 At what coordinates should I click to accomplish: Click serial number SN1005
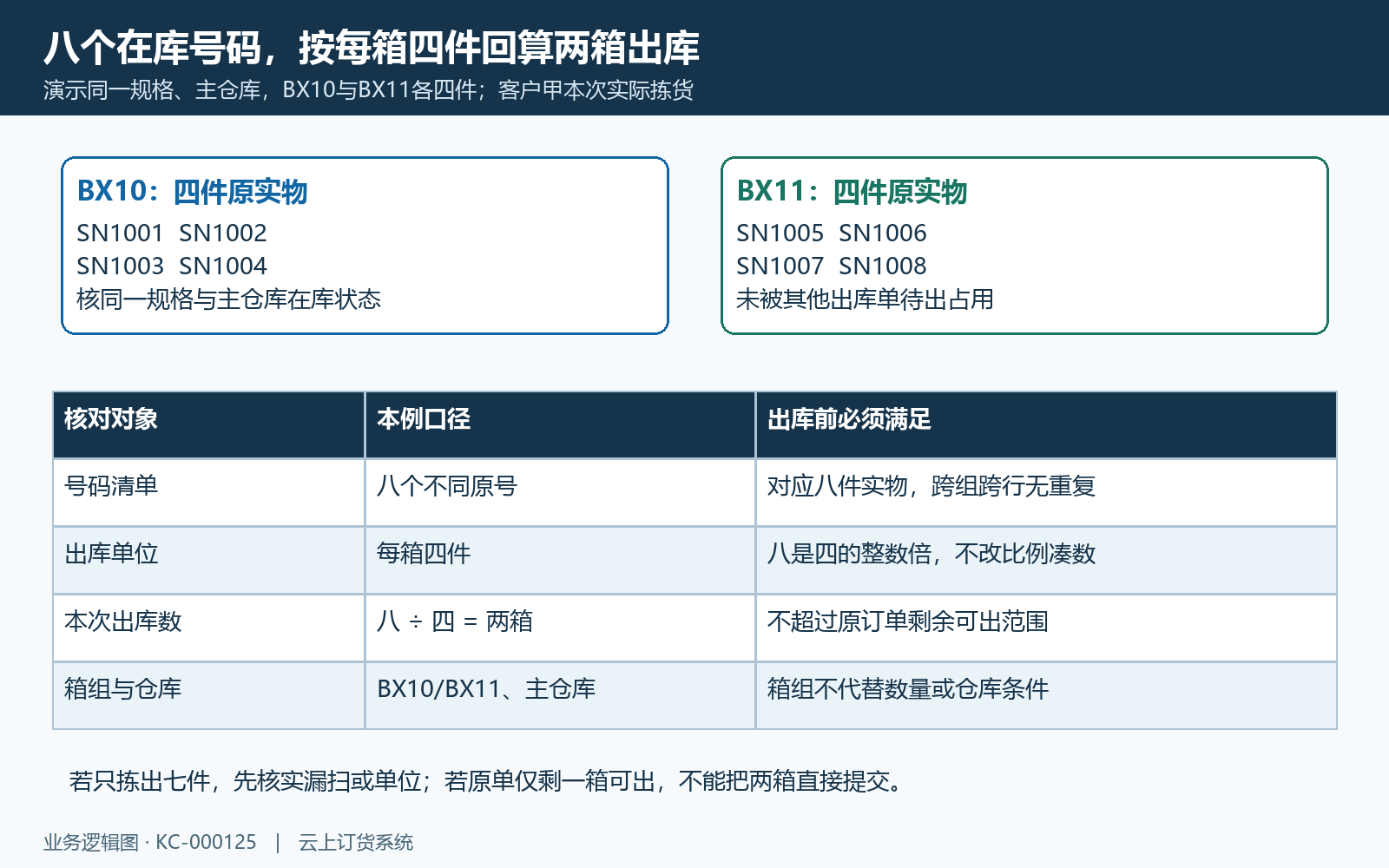pos(780,233)
